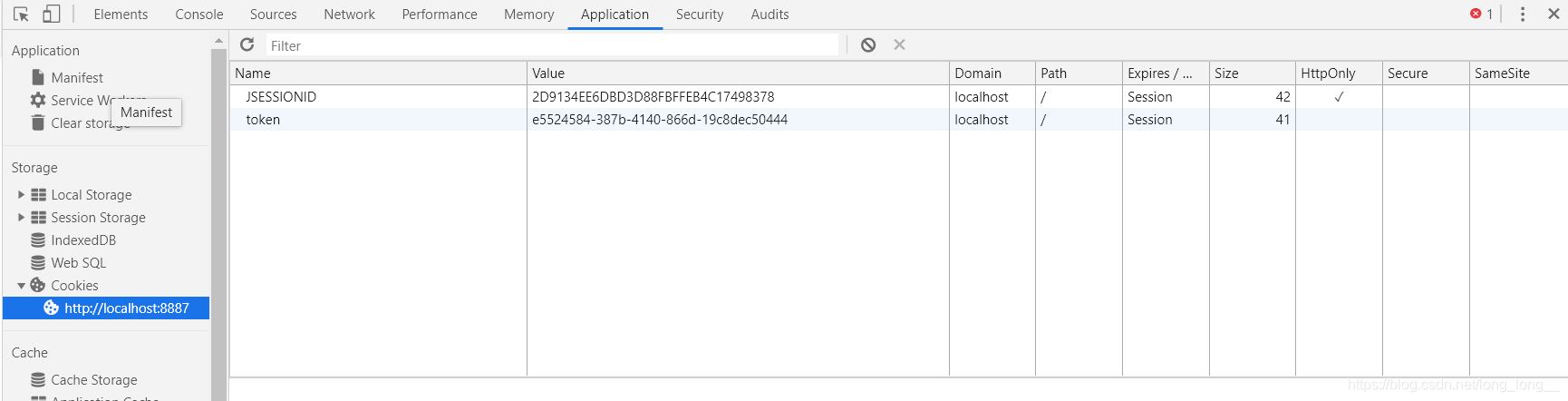The height and width of the screenshot is (401, 1568).
Task: Select the Local Storage grid icon
Action: 38,195
